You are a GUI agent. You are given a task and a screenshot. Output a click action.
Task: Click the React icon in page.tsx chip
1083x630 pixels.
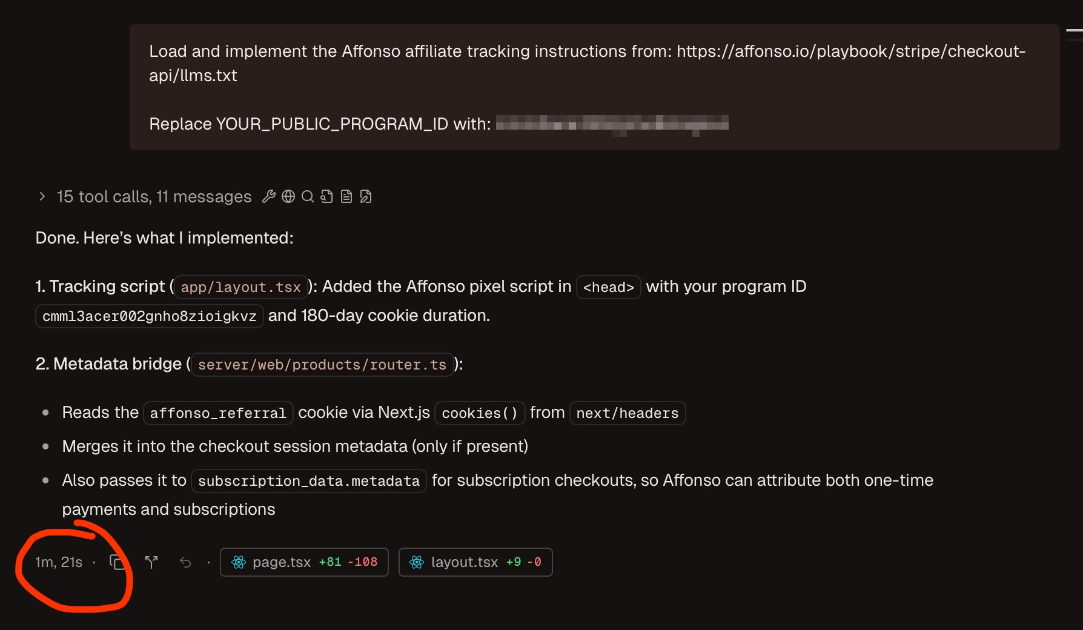(238, 562)
